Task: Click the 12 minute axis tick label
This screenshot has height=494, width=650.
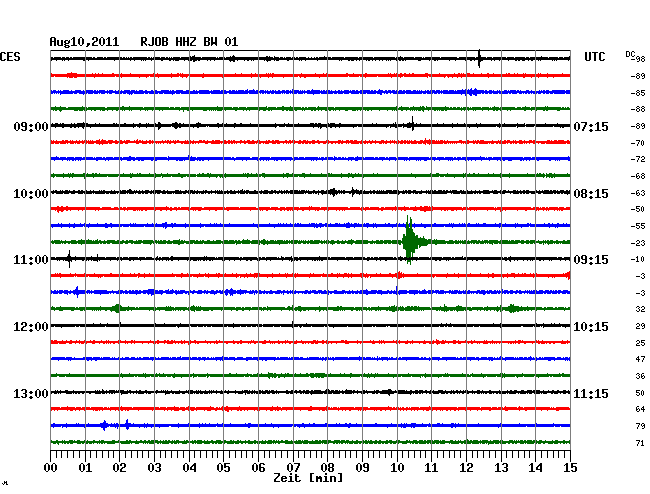Action: 466,467
